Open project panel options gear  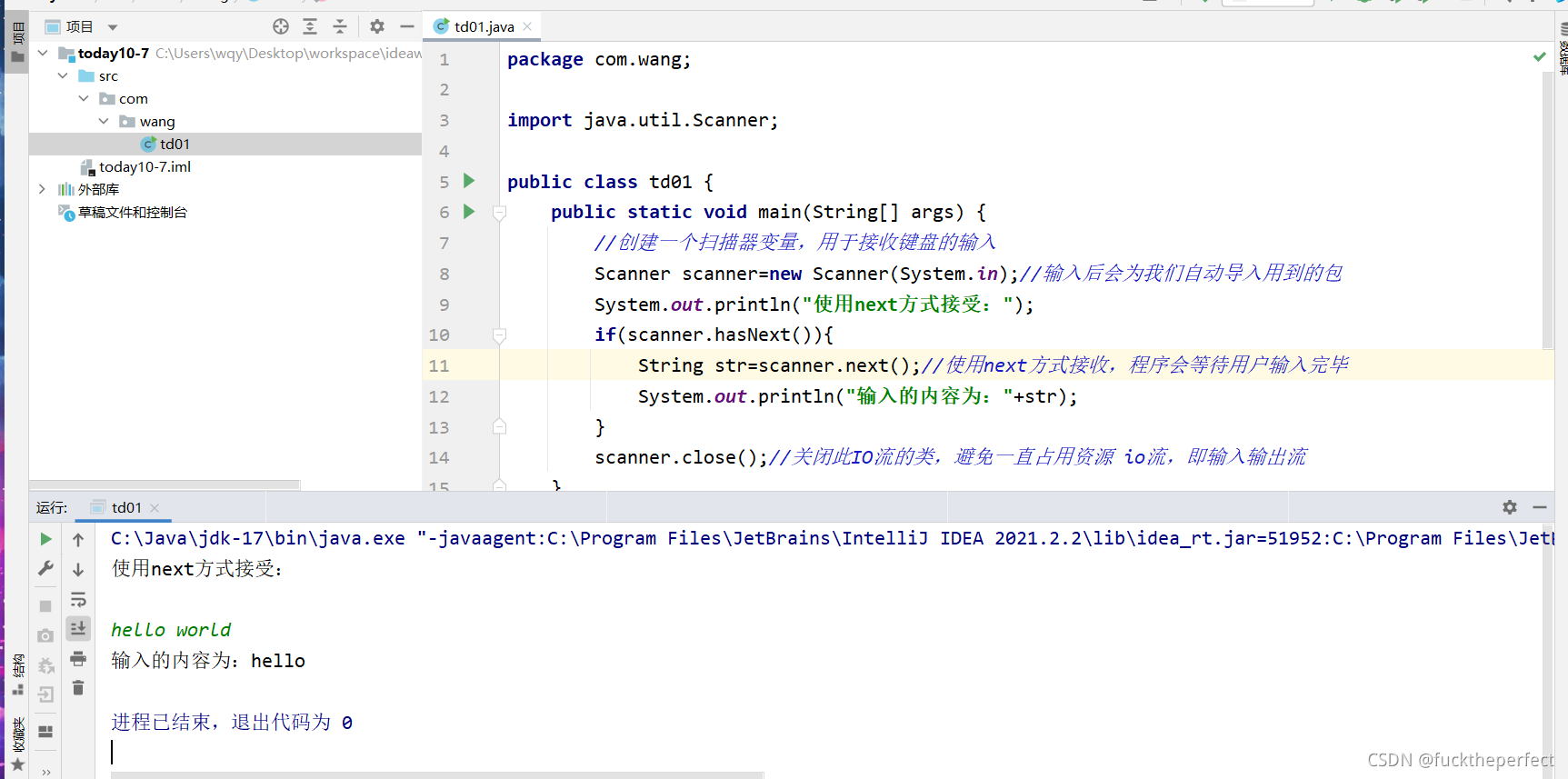click(377, 26)
